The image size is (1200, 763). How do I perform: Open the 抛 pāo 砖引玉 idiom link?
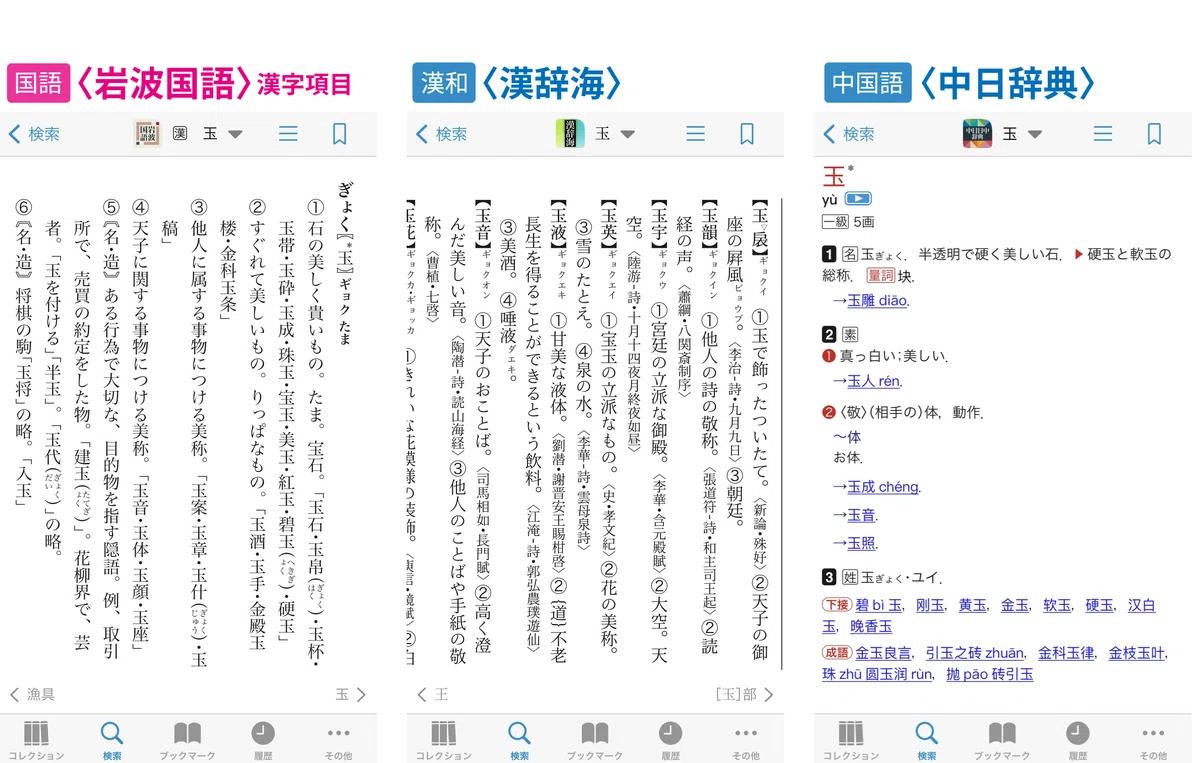coord(989,674)
